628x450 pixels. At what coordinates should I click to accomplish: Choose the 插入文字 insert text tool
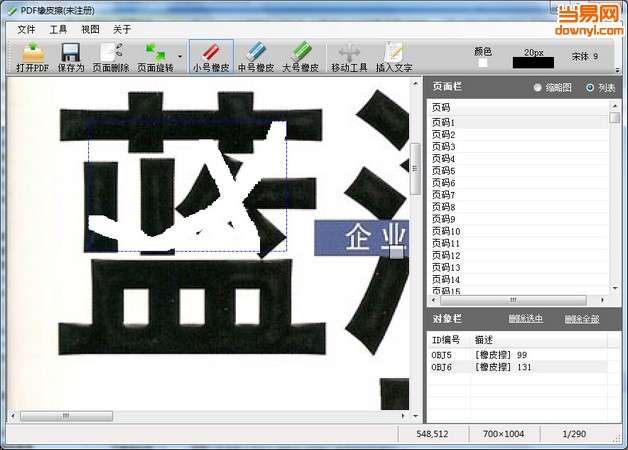pyautogui.click(x=394, y=57)
